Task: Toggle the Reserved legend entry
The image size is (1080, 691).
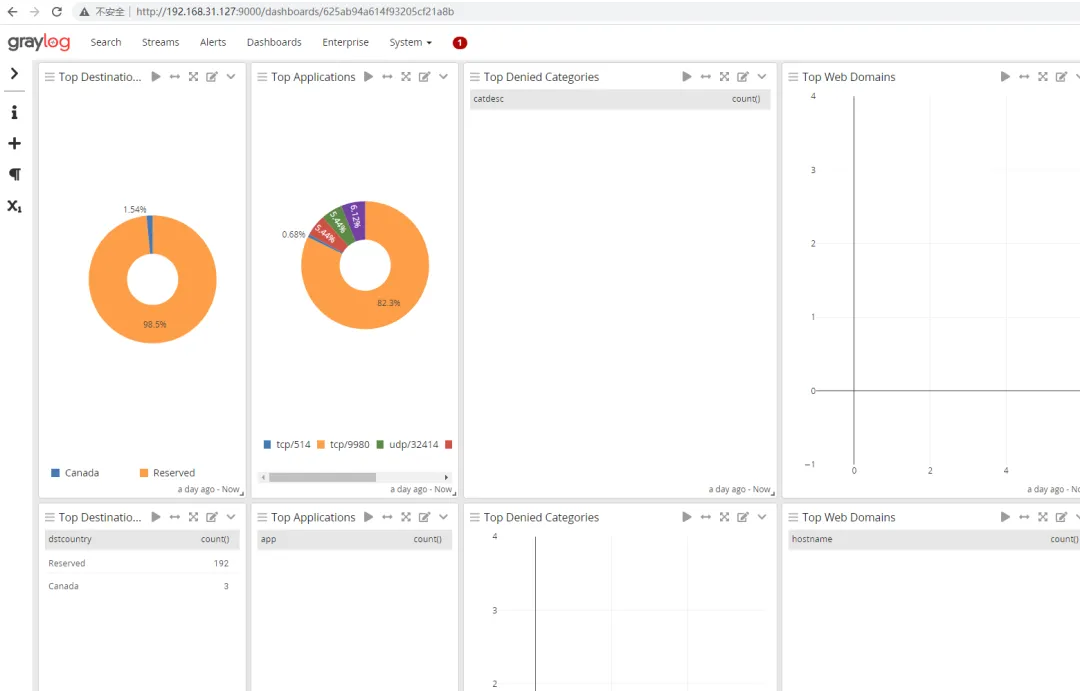Action: coord(167,473)
